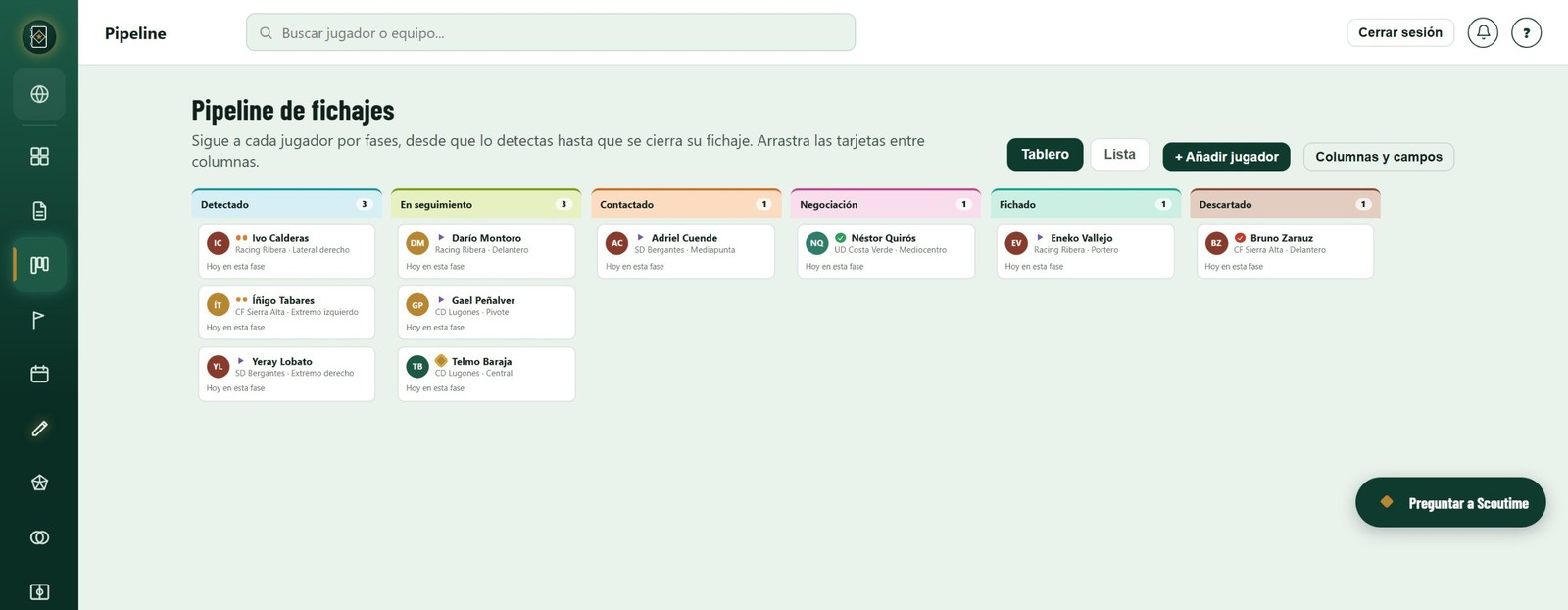Click two orange dots beside Ivo Calderas
1568x610 pixels.
pyautogui.click(x=241, y=238)
